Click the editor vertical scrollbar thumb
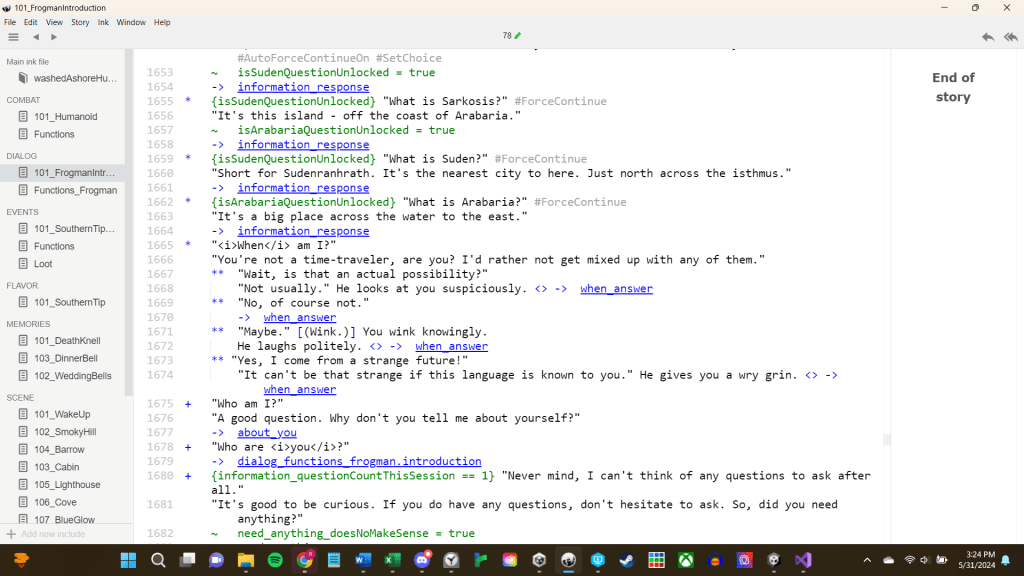Image resolution: width=1024 pixels, height=576 pixels. 886,439
